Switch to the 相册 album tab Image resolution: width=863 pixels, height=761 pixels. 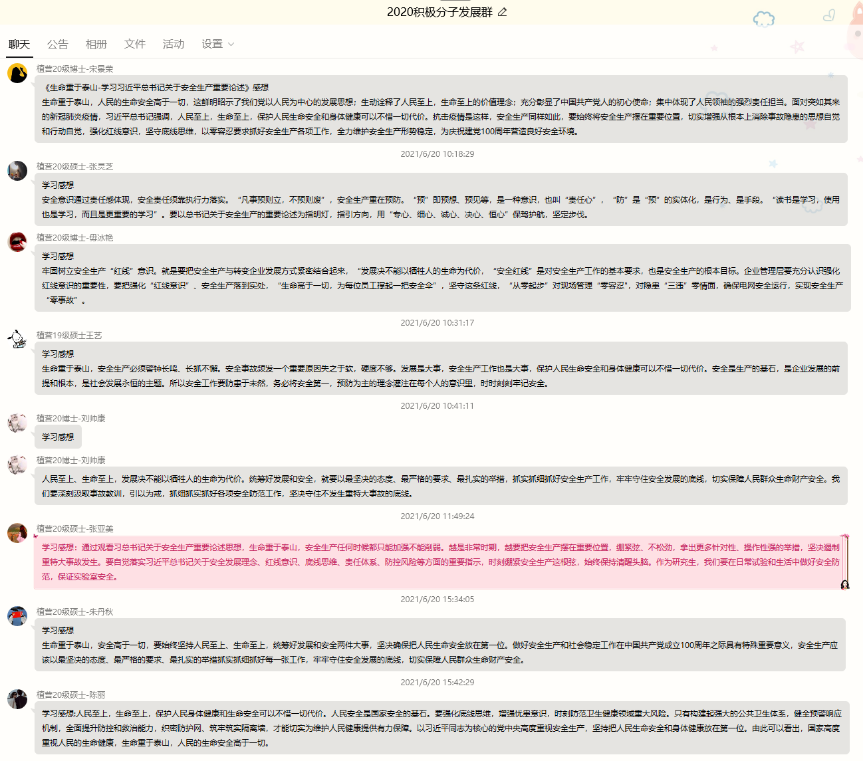96,44
